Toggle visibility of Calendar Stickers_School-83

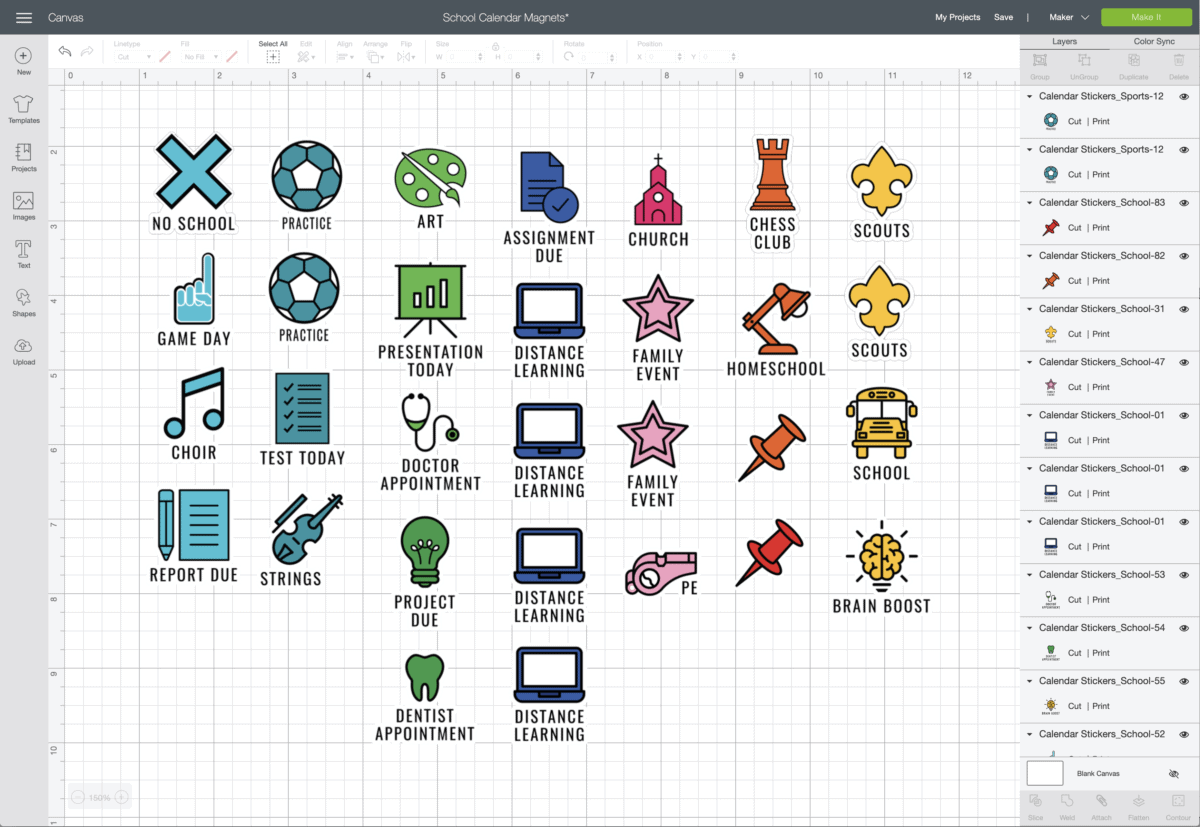coord(1184,202)
